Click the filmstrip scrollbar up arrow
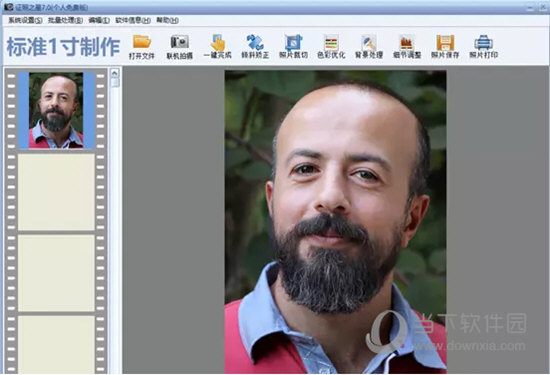This screenshot has height=375, width=550. [115, 73]
